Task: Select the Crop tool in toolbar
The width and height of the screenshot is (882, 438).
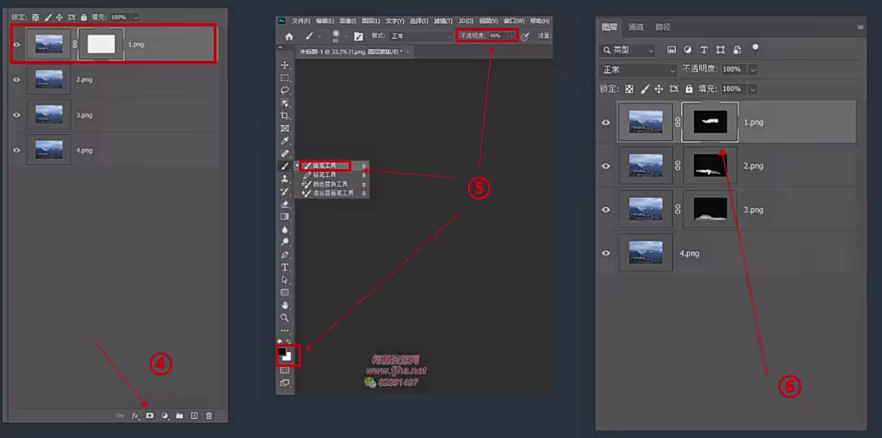Action: 285,116
